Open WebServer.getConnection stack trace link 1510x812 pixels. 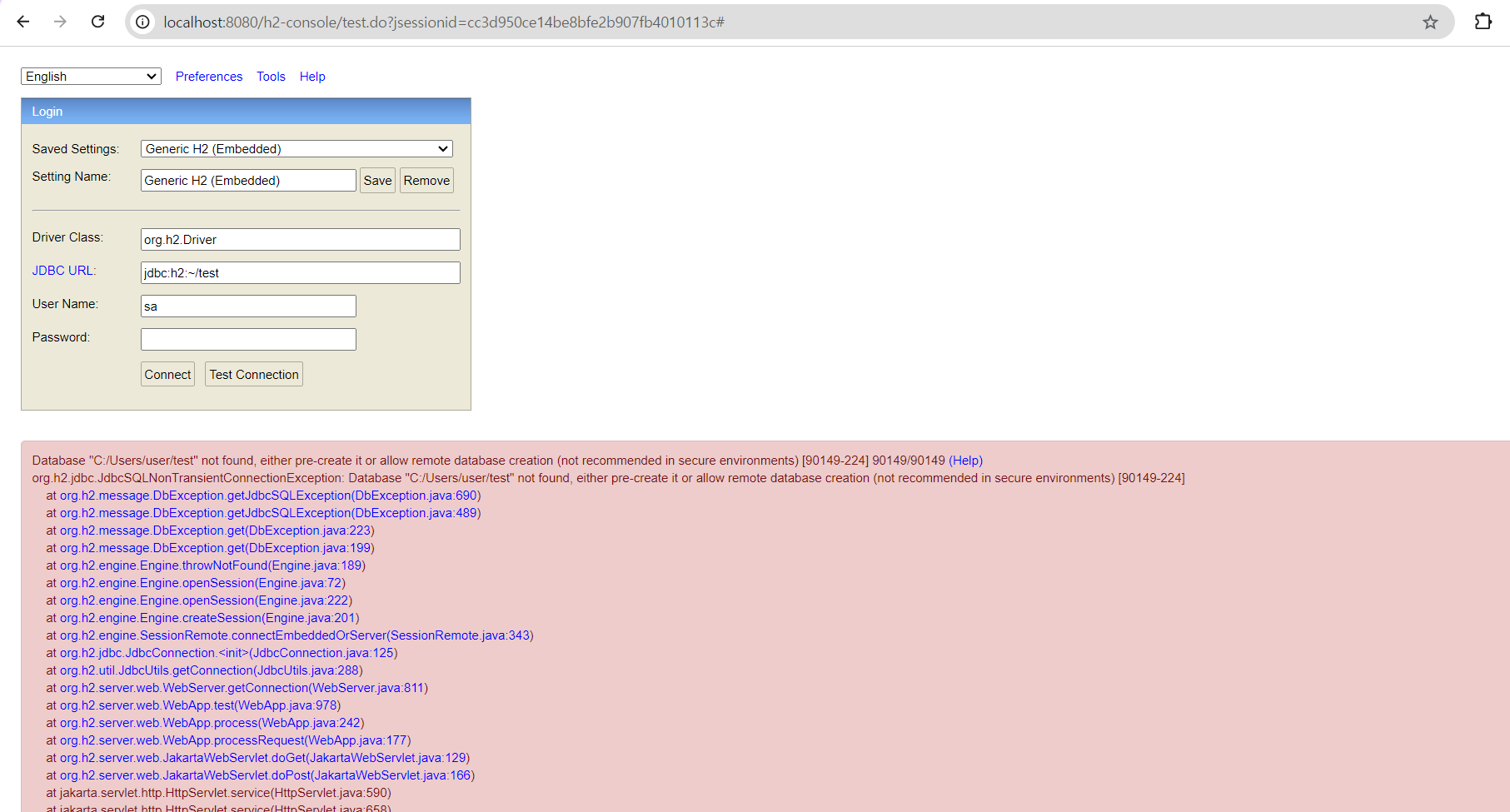tap(243, 688)
